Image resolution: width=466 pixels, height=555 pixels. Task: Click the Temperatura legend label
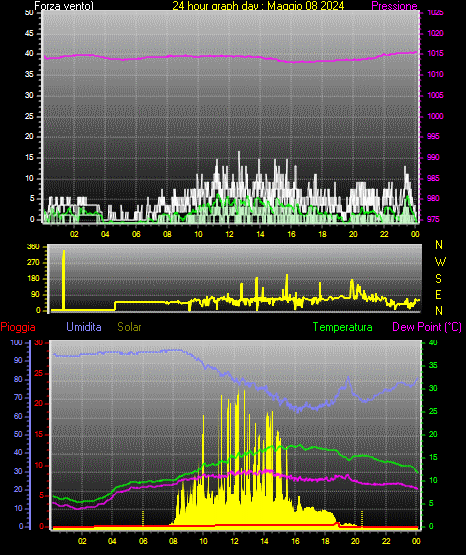(x=343, y=327)
